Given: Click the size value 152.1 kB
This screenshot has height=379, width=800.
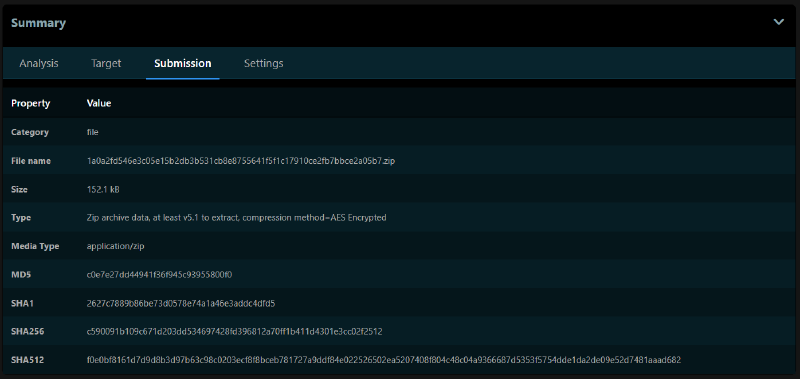Looking at the screenshot, I should (103, 189).
